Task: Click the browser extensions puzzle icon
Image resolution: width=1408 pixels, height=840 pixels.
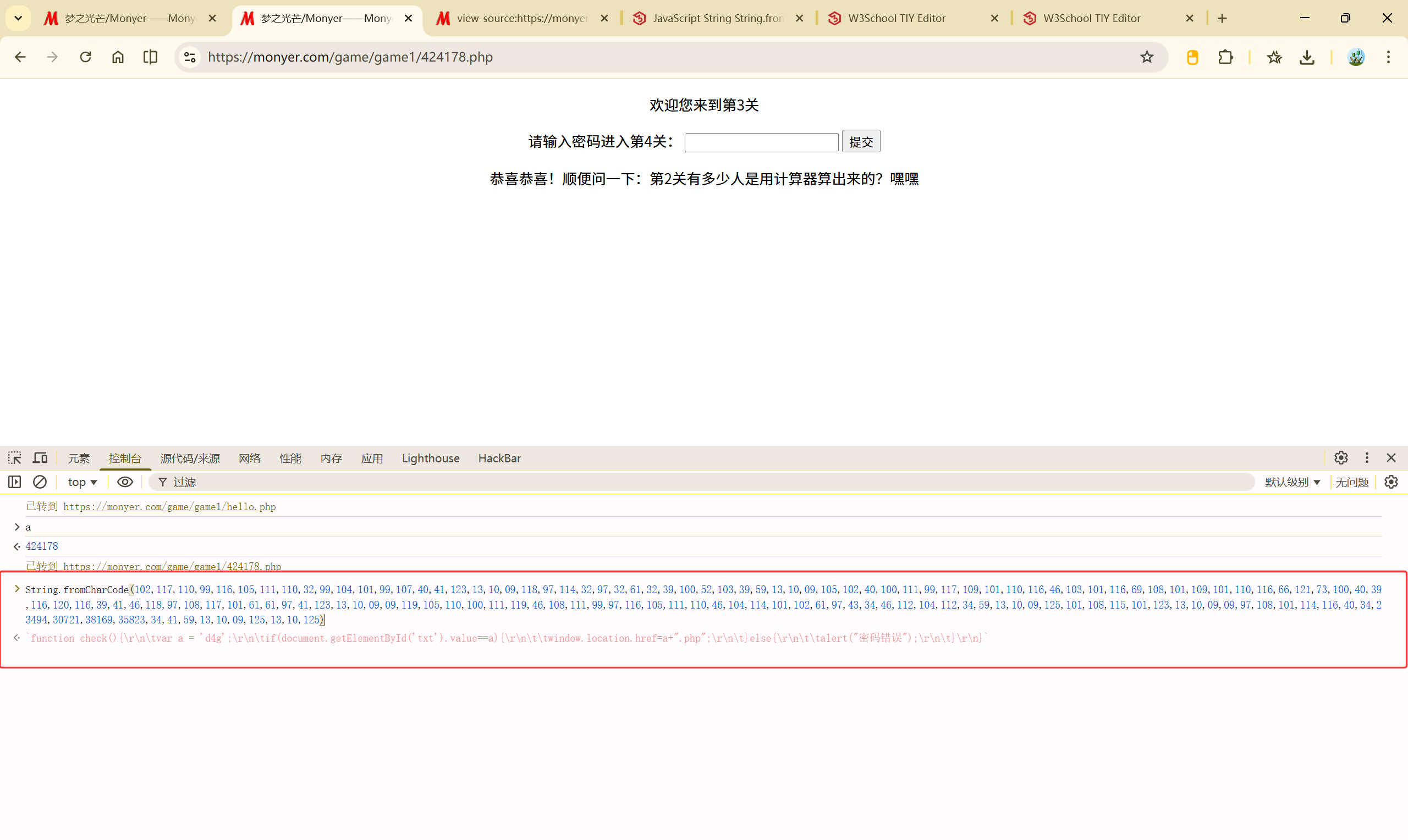Action: coord(1225,57)
